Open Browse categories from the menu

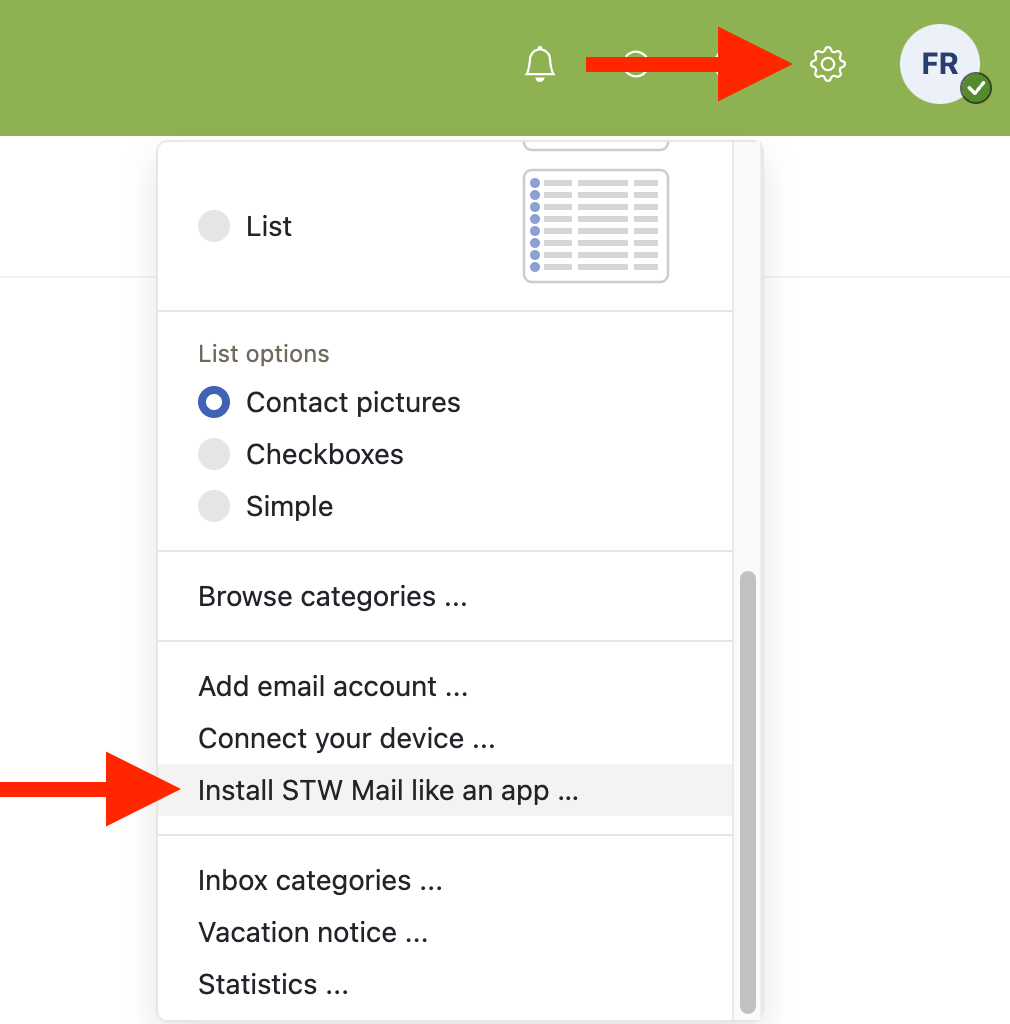click(332, 597)
